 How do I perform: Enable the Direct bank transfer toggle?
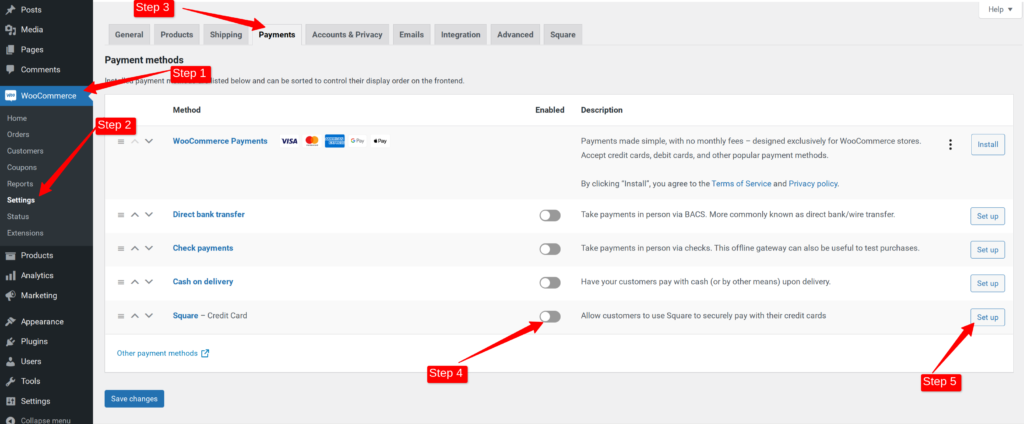550,216
